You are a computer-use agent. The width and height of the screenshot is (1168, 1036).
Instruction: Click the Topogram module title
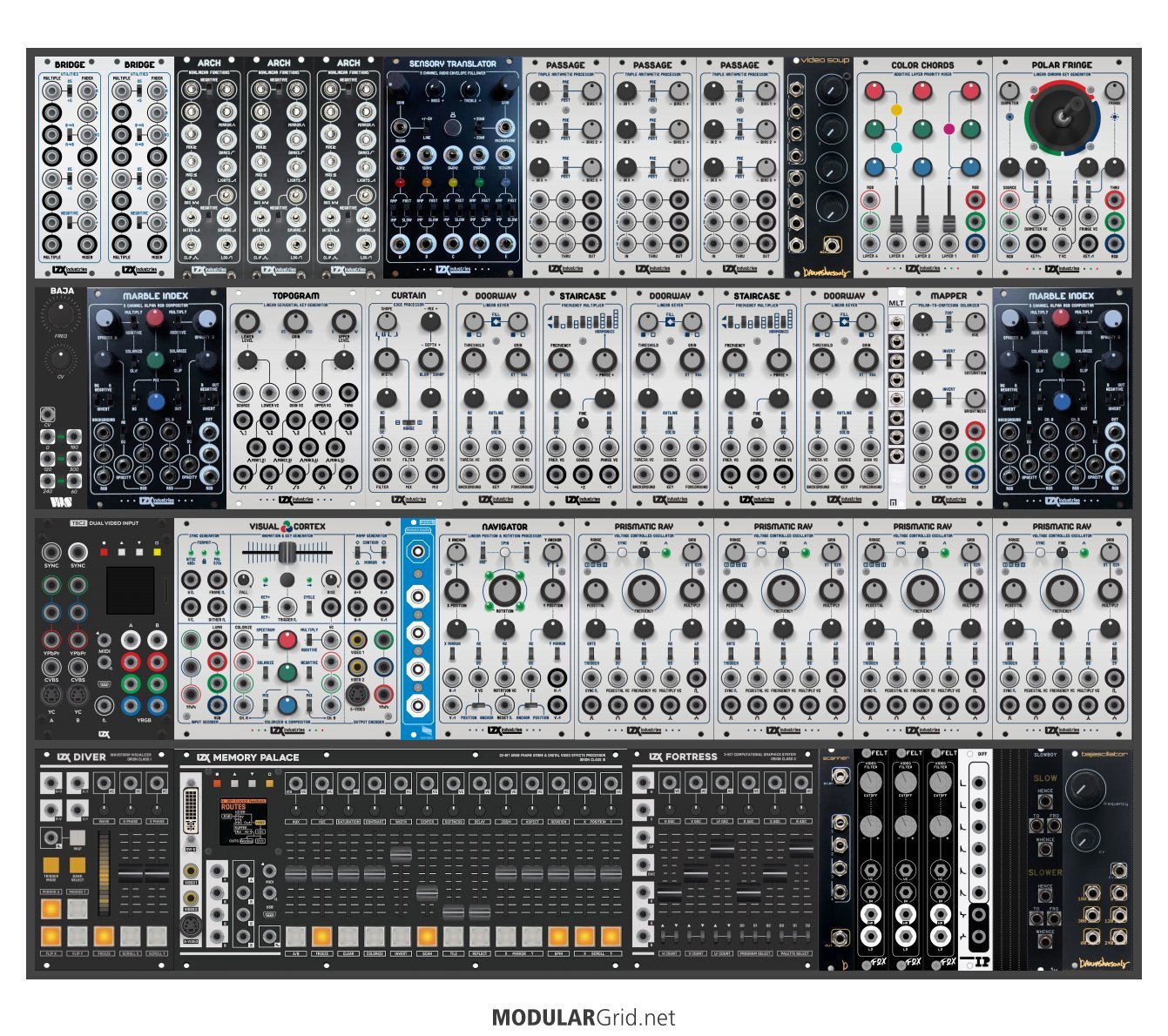[x=295, y=296]
